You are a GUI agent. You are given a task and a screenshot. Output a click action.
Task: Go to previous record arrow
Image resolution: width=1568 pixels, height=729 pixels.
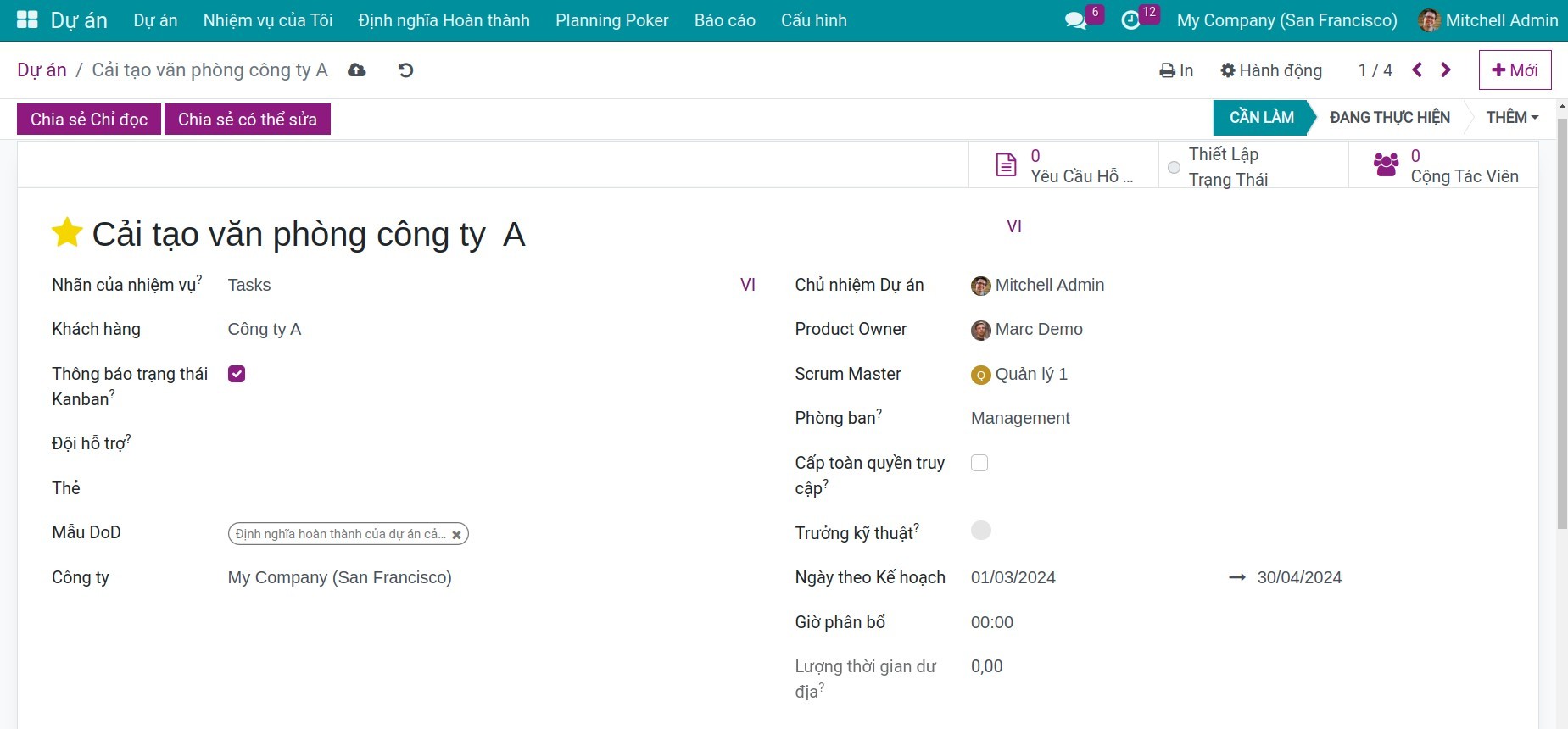pos(1417,70)
